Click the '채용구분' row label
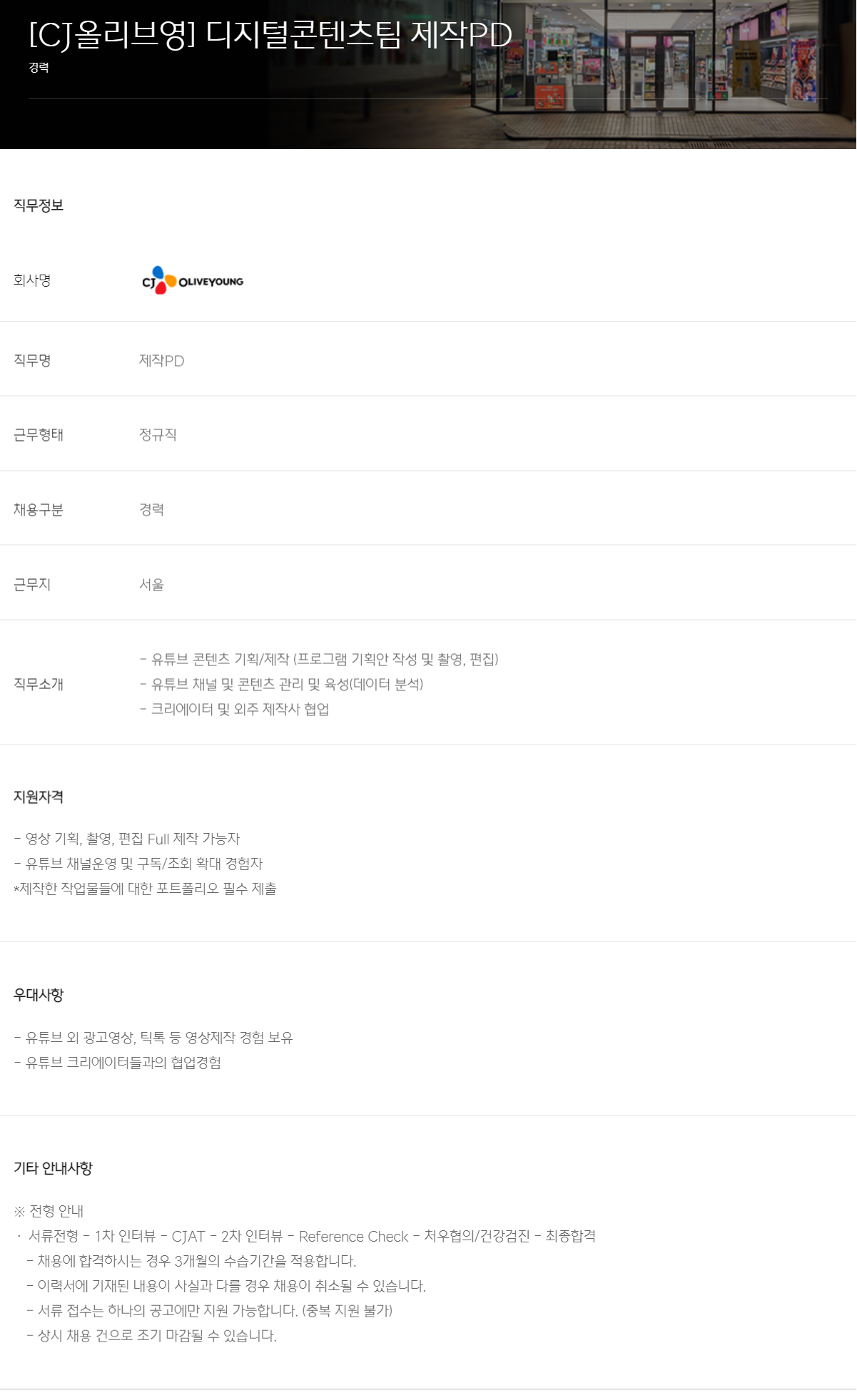 [x=39, y=510]
